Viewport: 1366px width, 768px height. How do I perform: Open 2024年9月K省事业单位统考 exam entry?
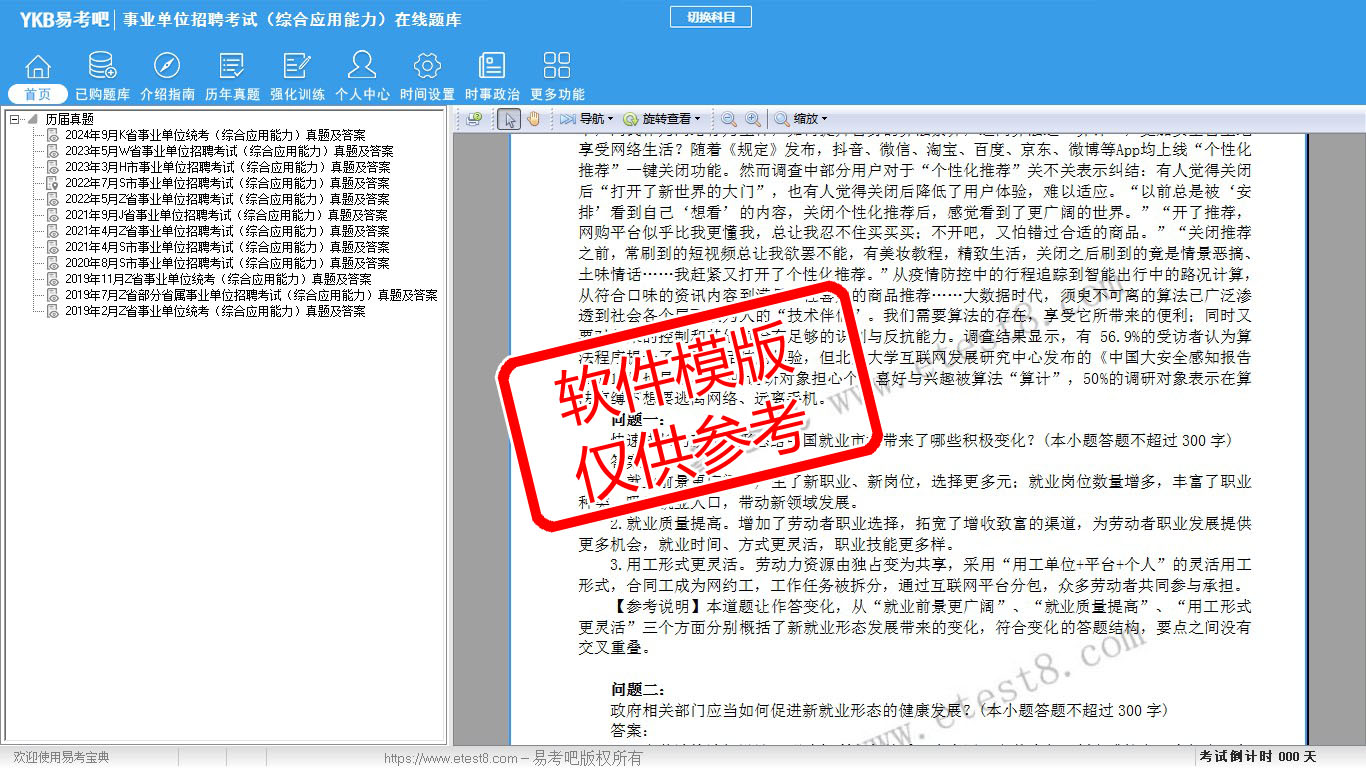(214, 135)
